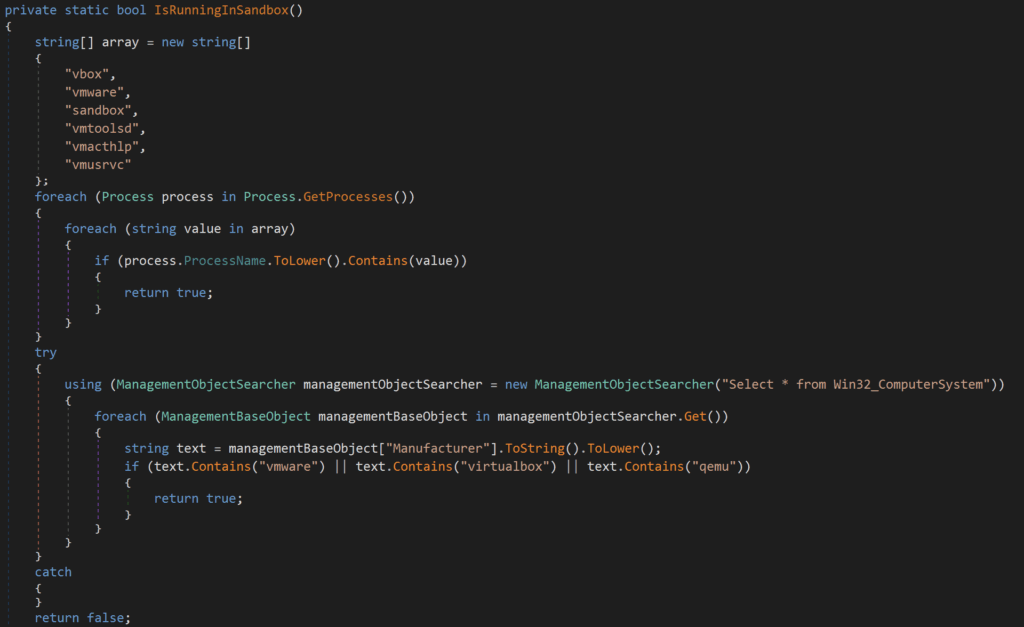Go to the GetProcesses method reference
This screenshot has width=1024, height=627.
click(x=344, y=197)
